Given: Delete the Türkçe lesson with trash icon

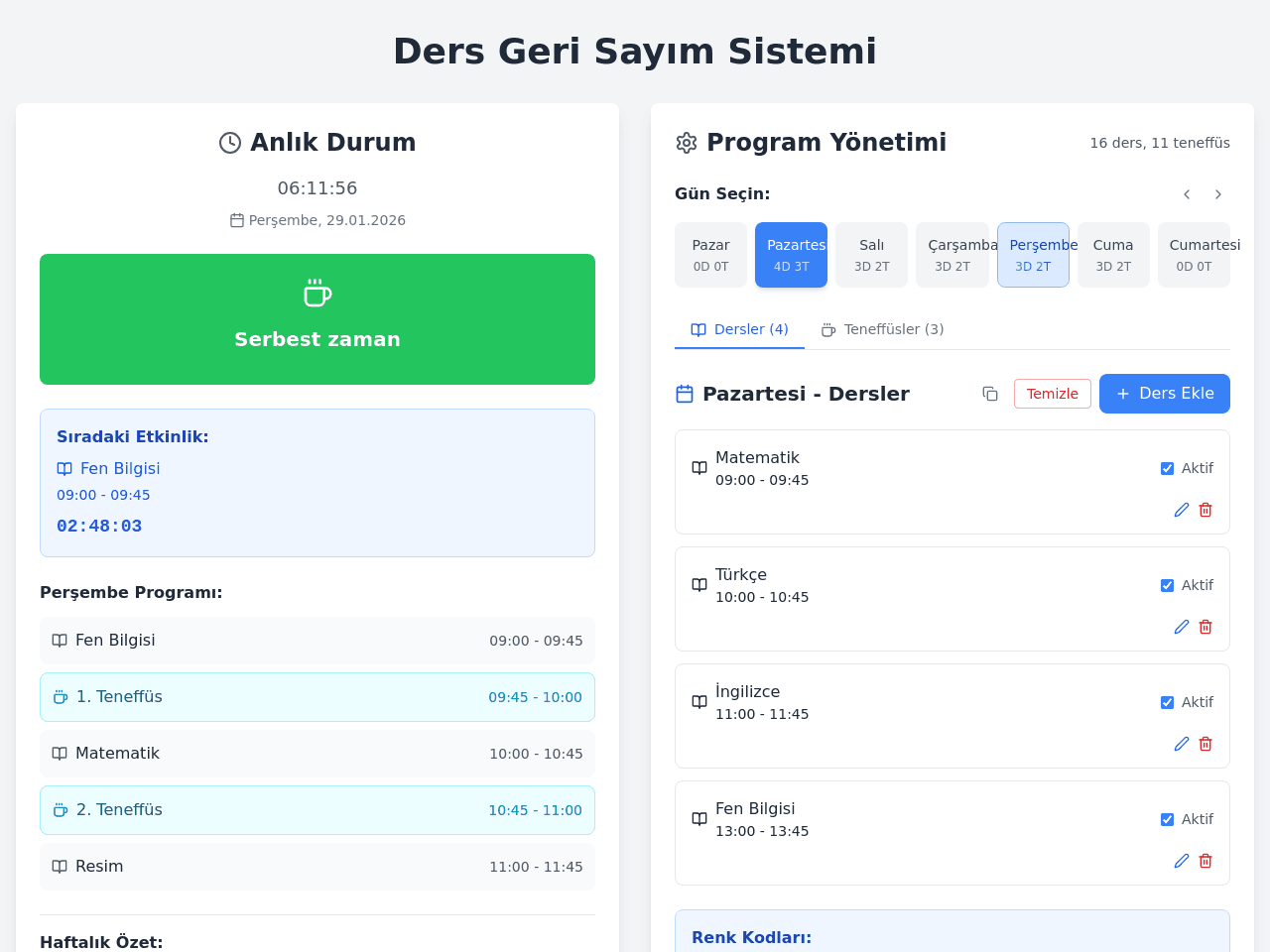Looking at the screenshot, I should [x=1206, y=627].
